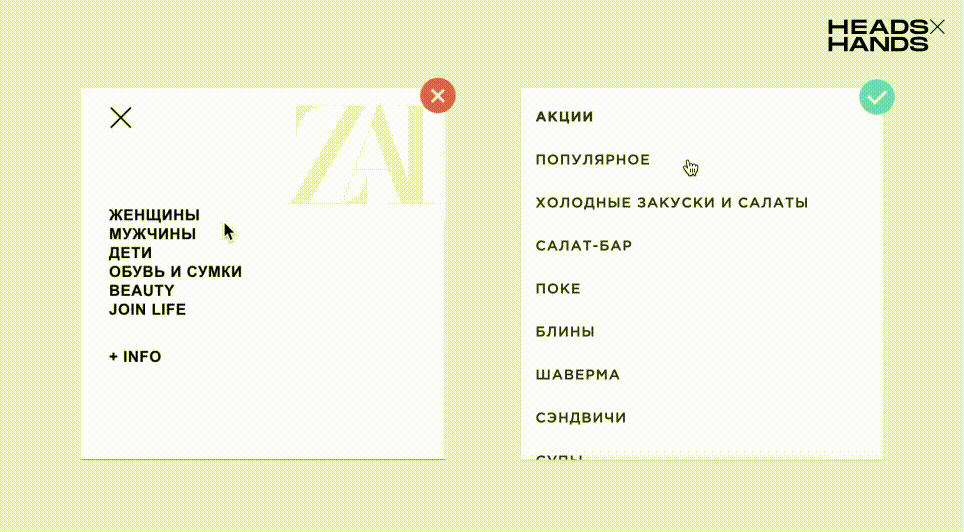
Task: Click the green checkmark badge
Action: (x=877, y=97)
